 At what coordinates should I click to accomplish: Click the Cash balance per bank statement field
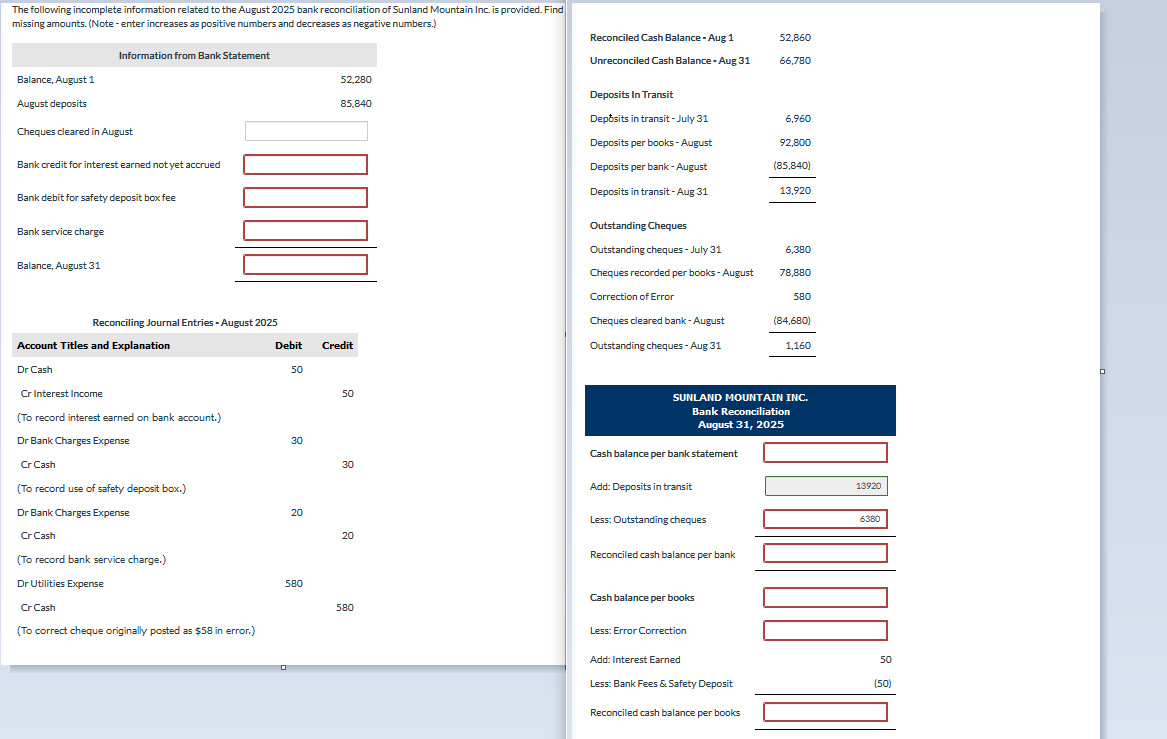point(825,452)
